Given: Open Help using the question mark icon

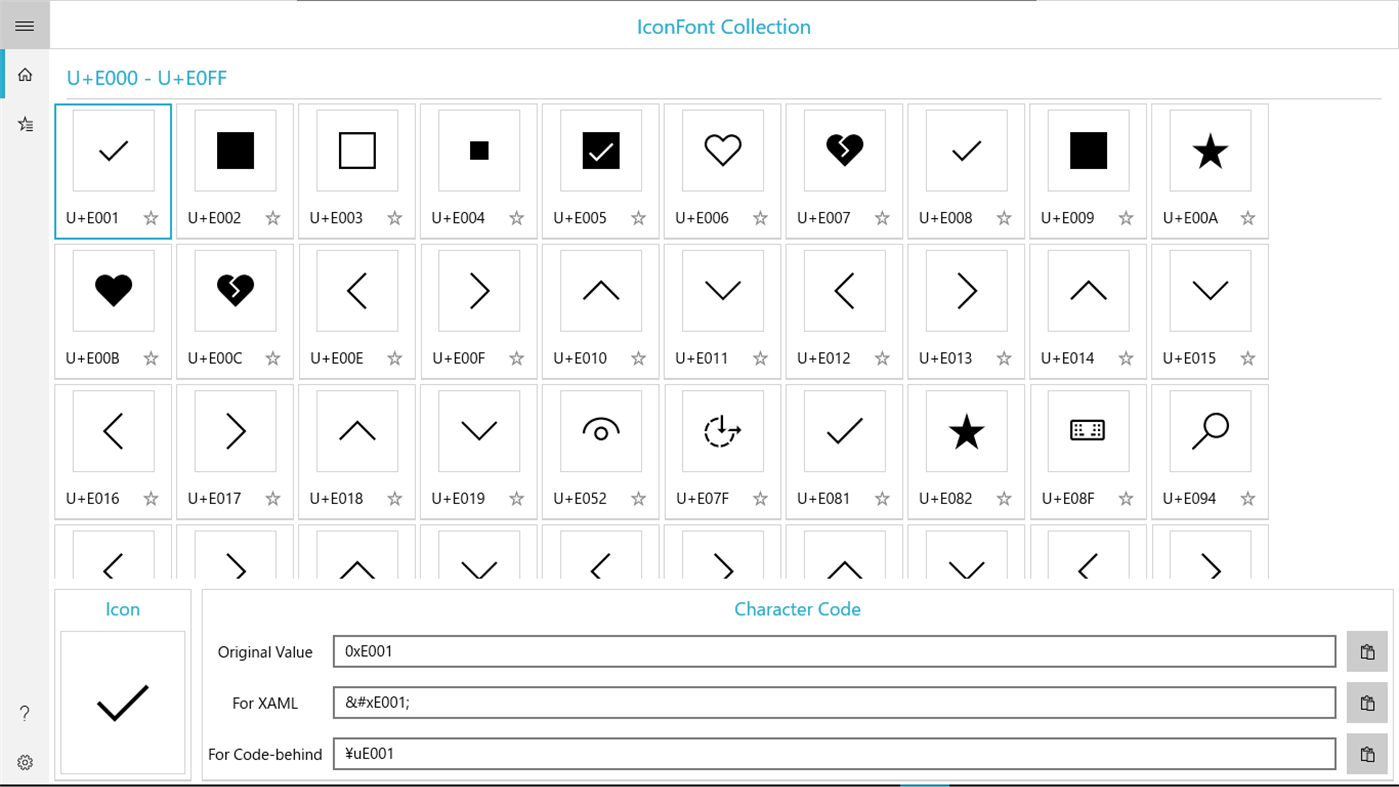Looking at the screenshot, I should coord(24,713).
